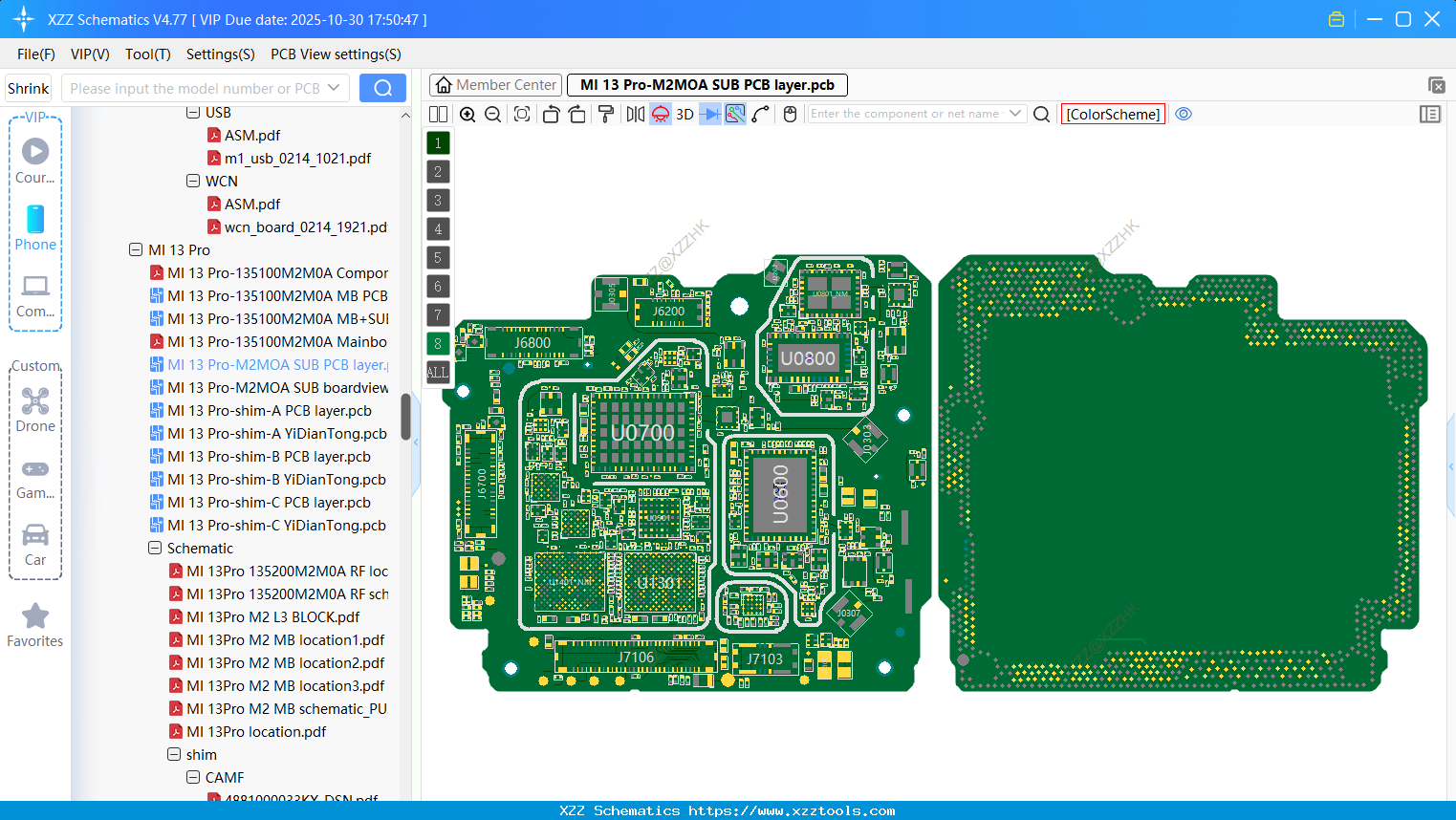The height and width of the screenshot is (820, 1456).
Task: Toggle the lamp highlight mode
Action: click(660, 114)
